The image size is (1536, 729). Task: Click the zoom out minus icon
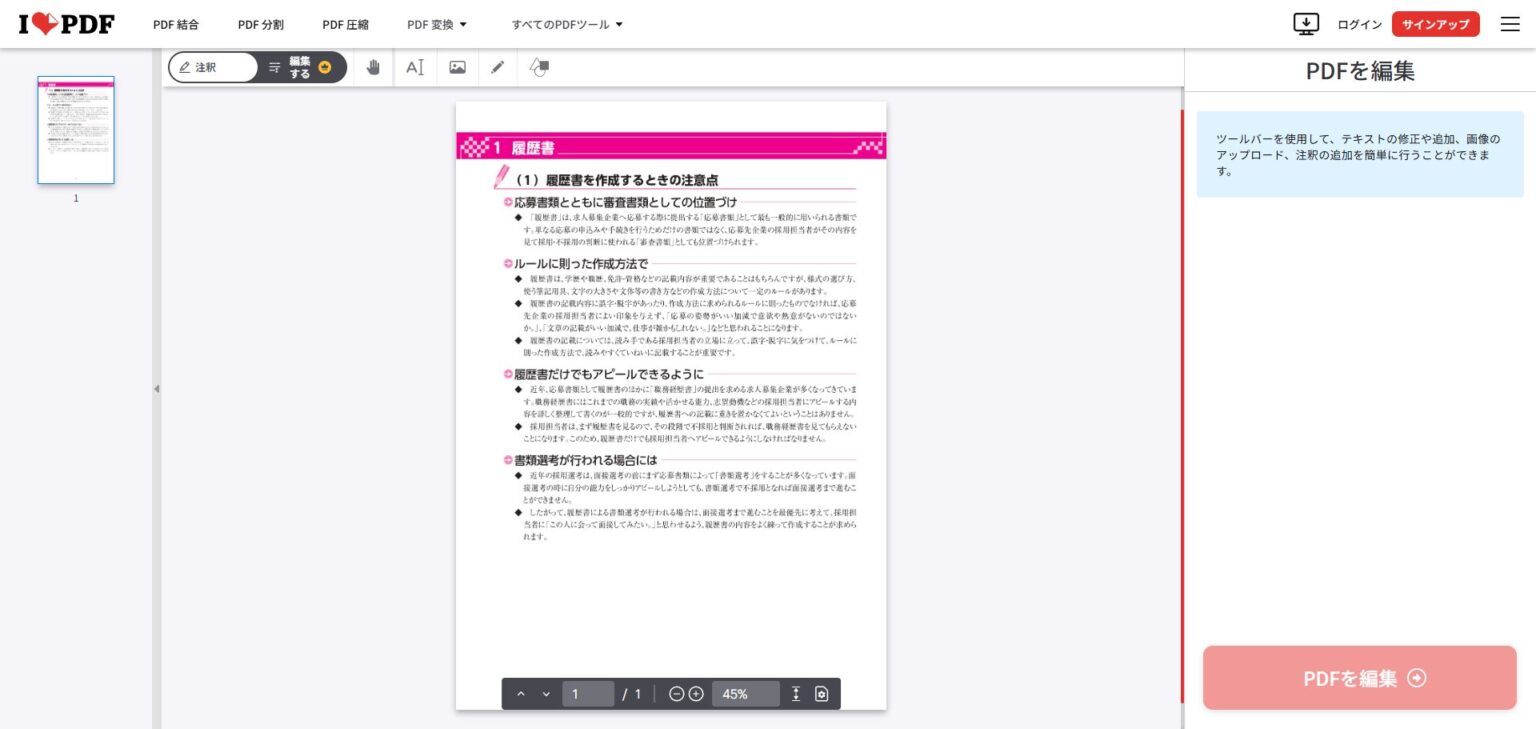(x=676, y=694)
